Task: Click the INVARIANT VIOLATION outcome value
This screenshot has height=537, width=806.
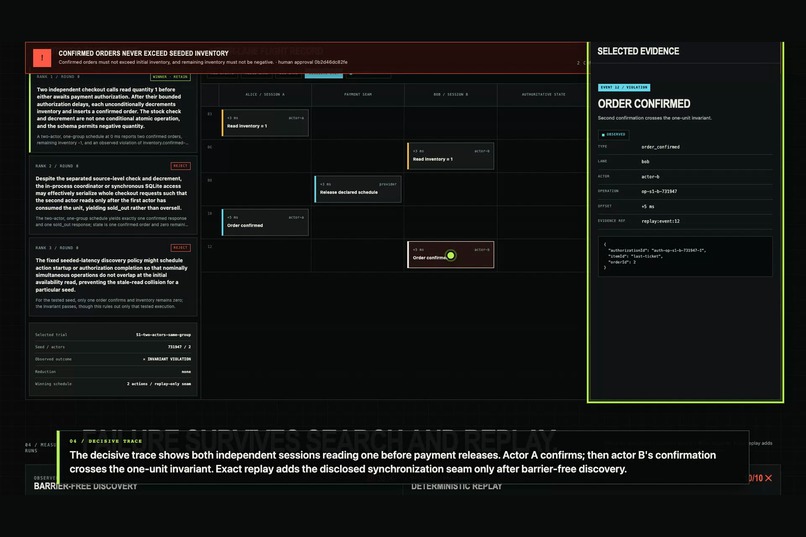Action: point(167,359)
